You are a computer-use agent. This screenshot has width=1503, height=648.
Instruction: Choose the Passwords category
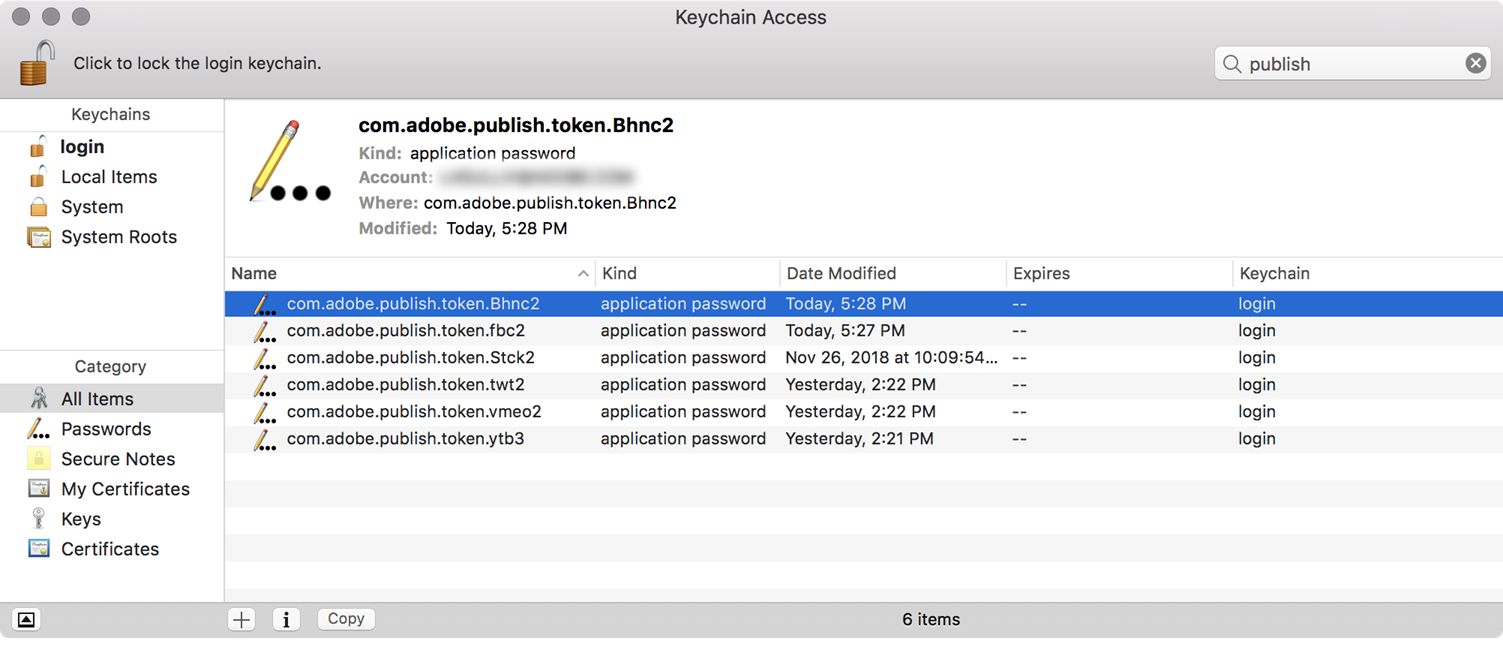point(105,429)
